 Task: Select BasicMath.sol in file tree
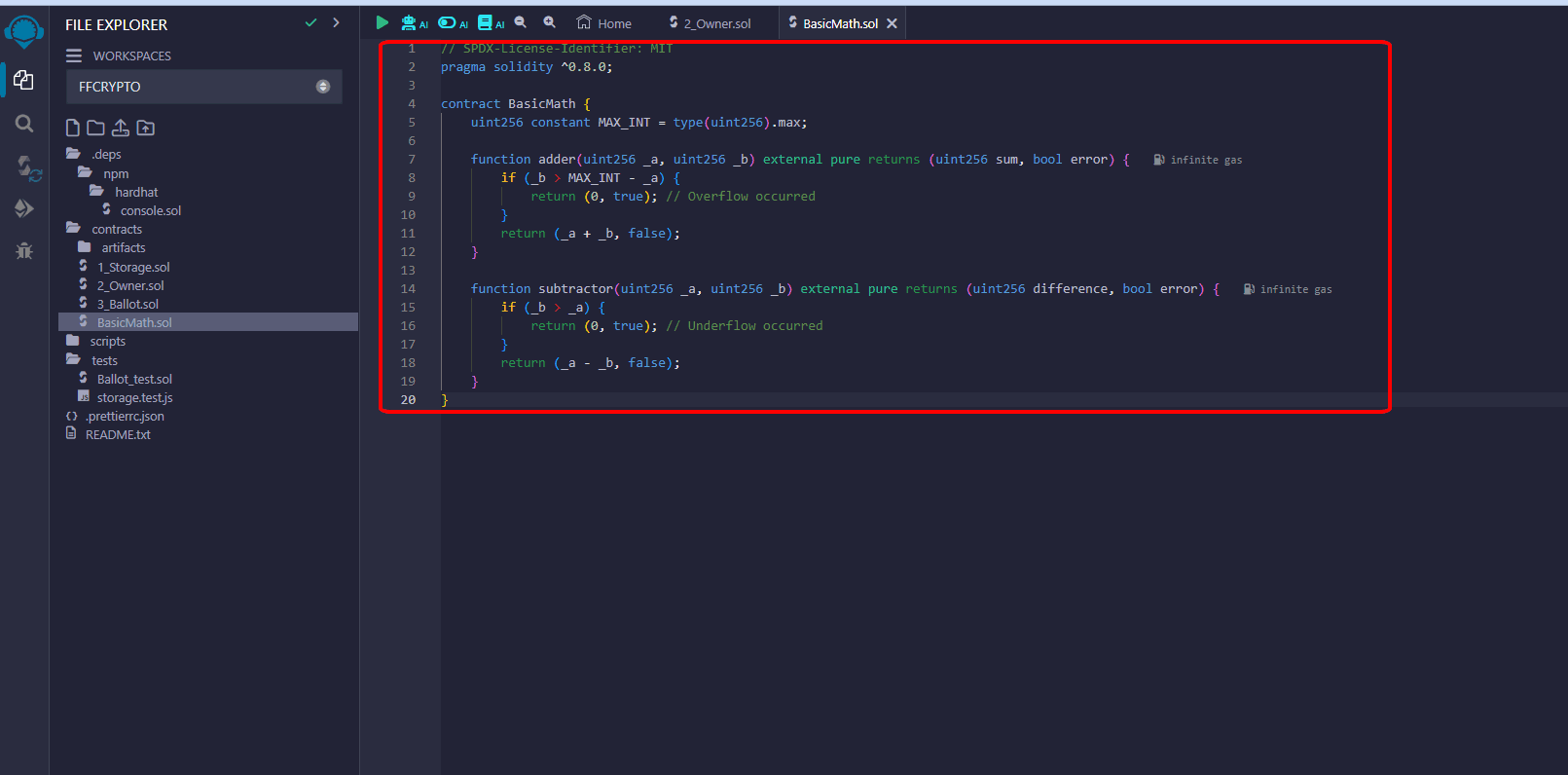click(x=208, y=322)
